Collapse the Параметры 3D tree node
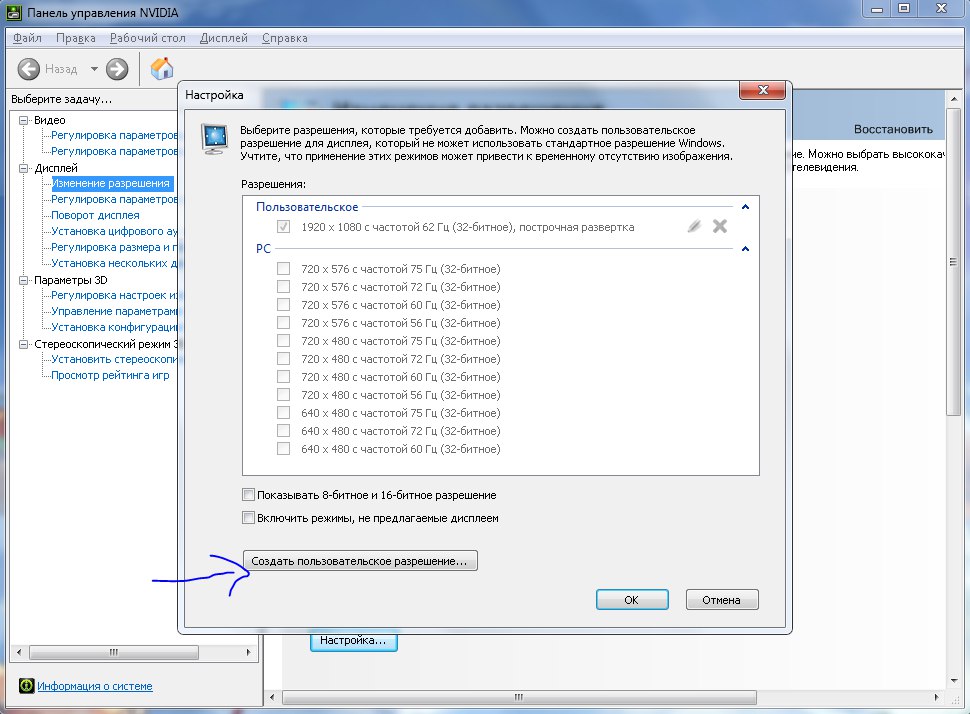The height and width of the screenshot is (714, 970). pos(24,280)
